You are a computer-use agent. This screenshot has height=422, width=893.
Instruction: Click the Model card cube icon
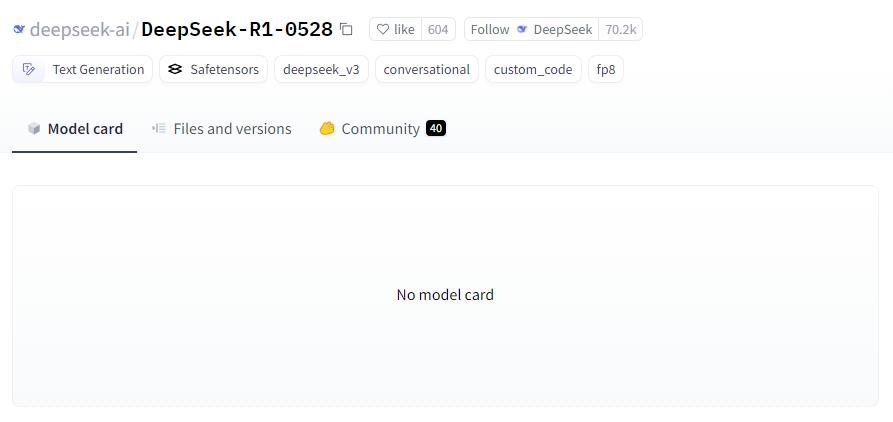(34, 129)
